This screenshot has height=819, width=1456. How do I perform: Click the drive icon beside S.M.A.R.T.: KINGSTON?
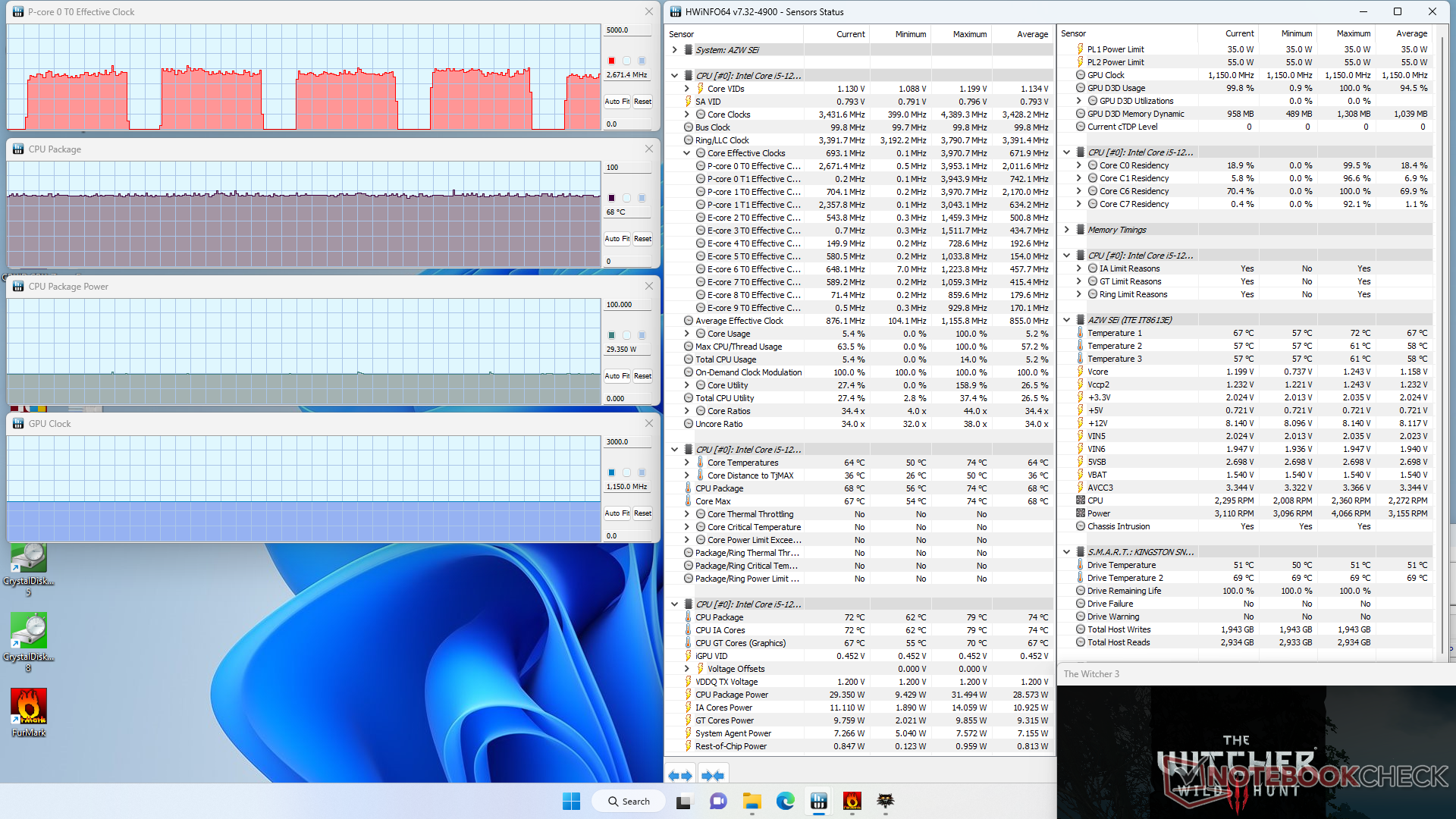tap(1080, 552)
